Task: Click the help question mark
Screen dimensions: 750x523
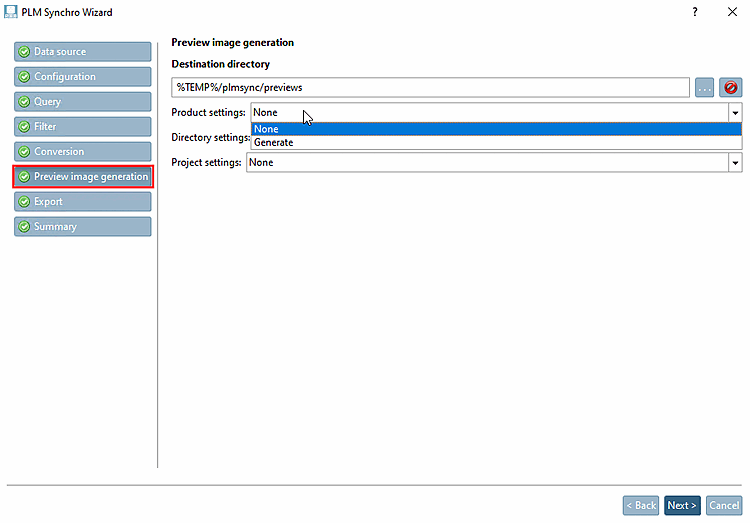Action: pyautogui.click(x=695, y=12)
